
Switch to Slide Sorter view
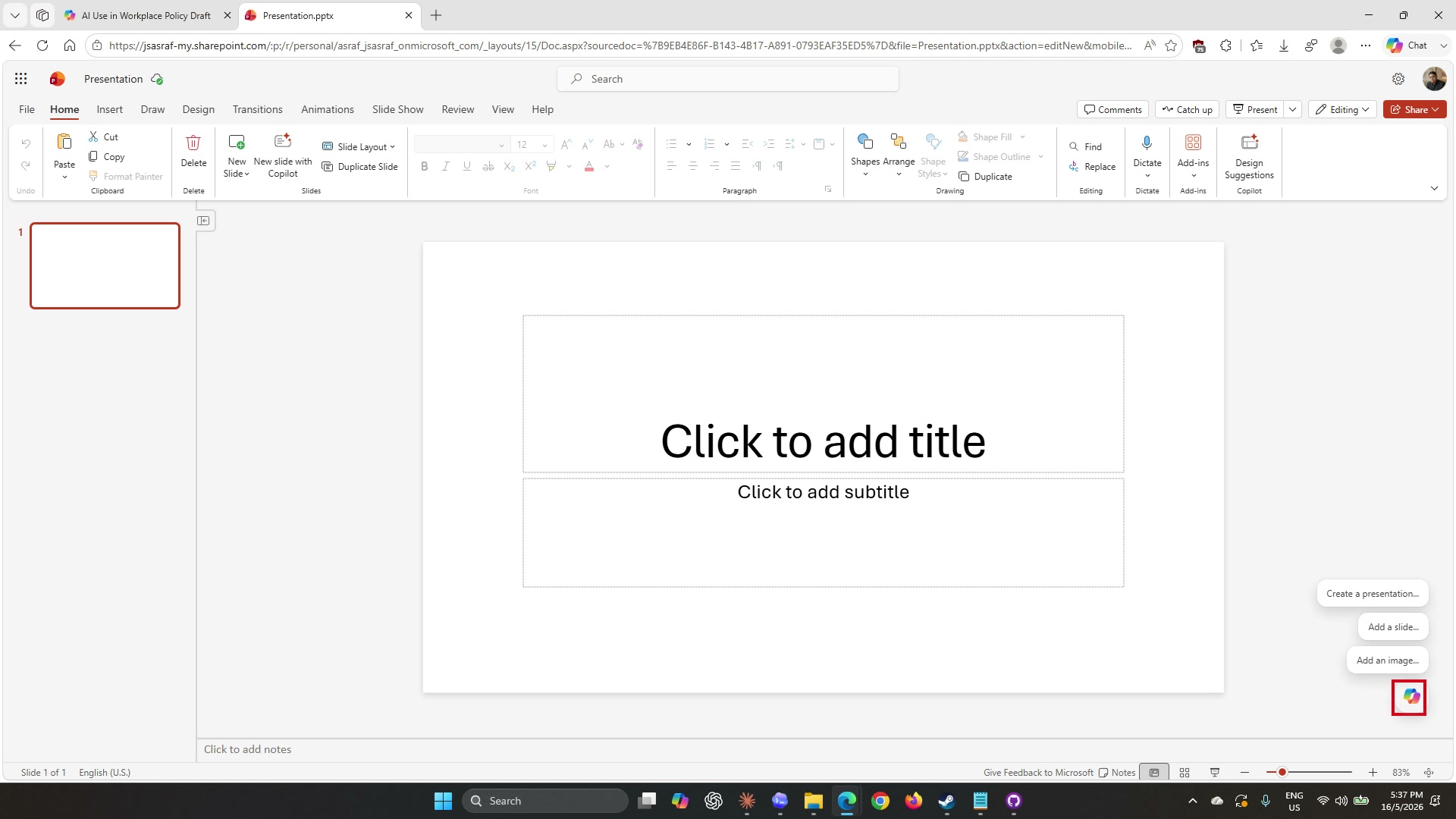point(1185,773)
